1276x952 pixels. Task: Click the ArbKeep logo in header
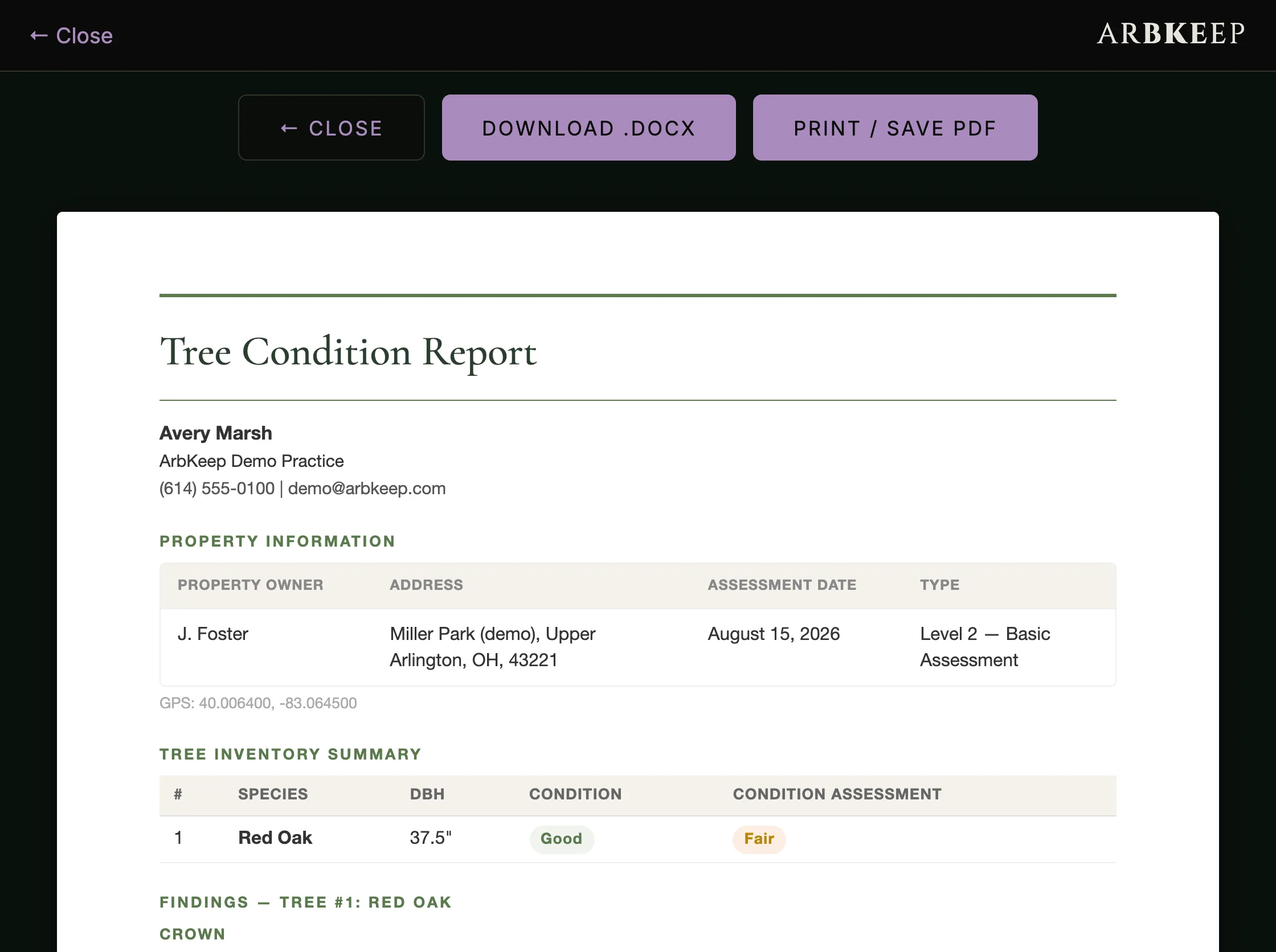(1171, 34)
